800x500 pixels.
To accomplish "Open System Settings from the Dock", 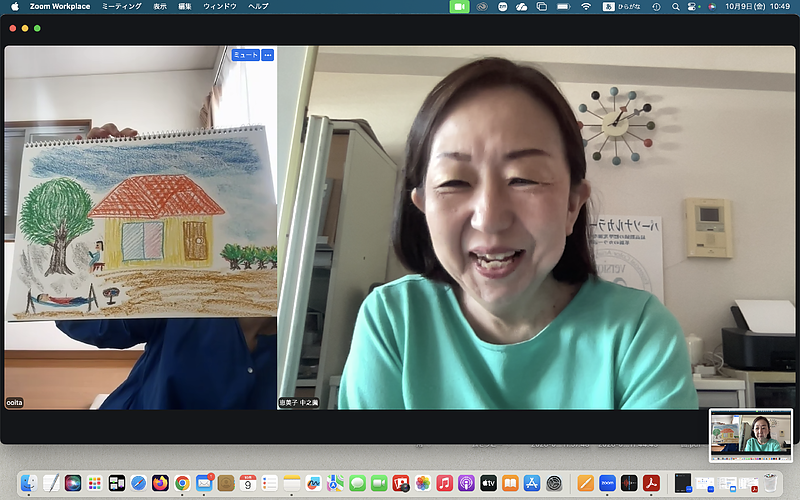I will coord(554,483).
